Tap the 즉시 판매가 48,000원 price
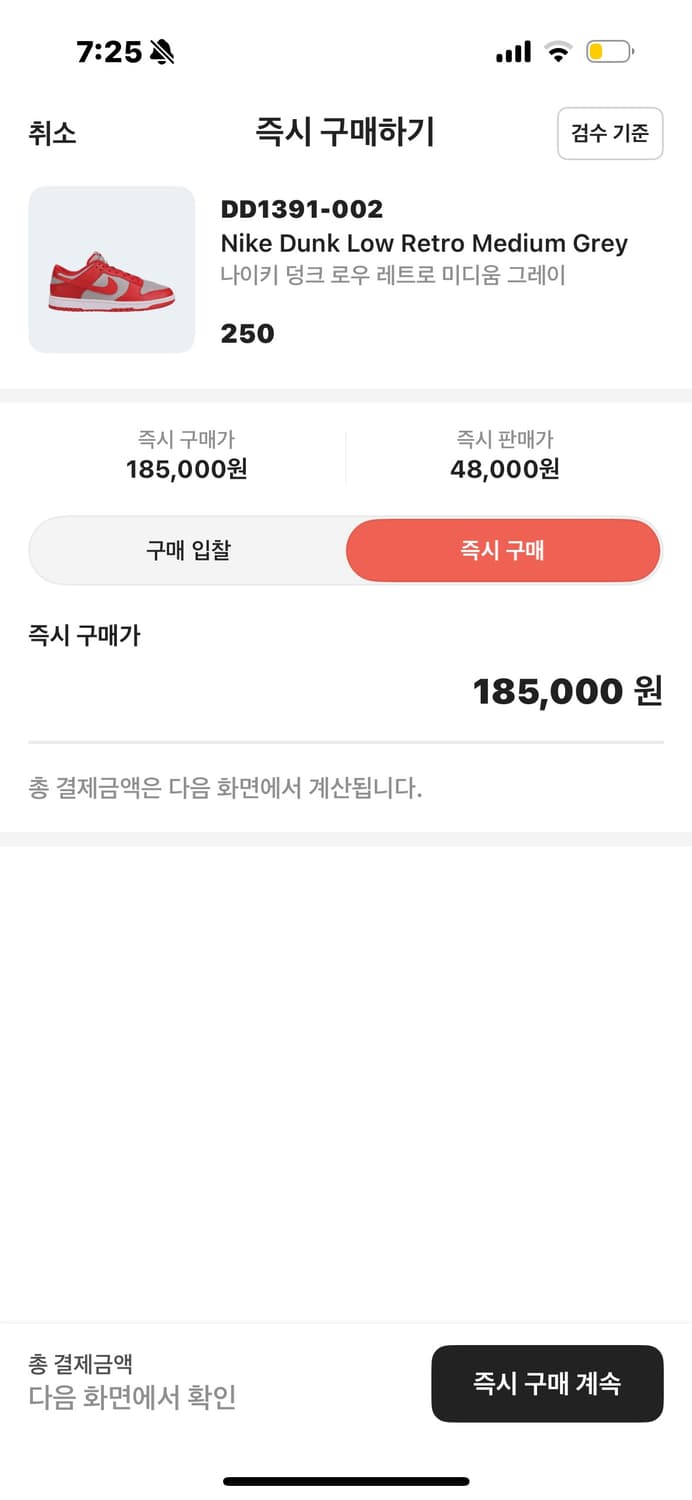Screen dimensions: 692x1500 pyautogui.click(x=504, y=455)
